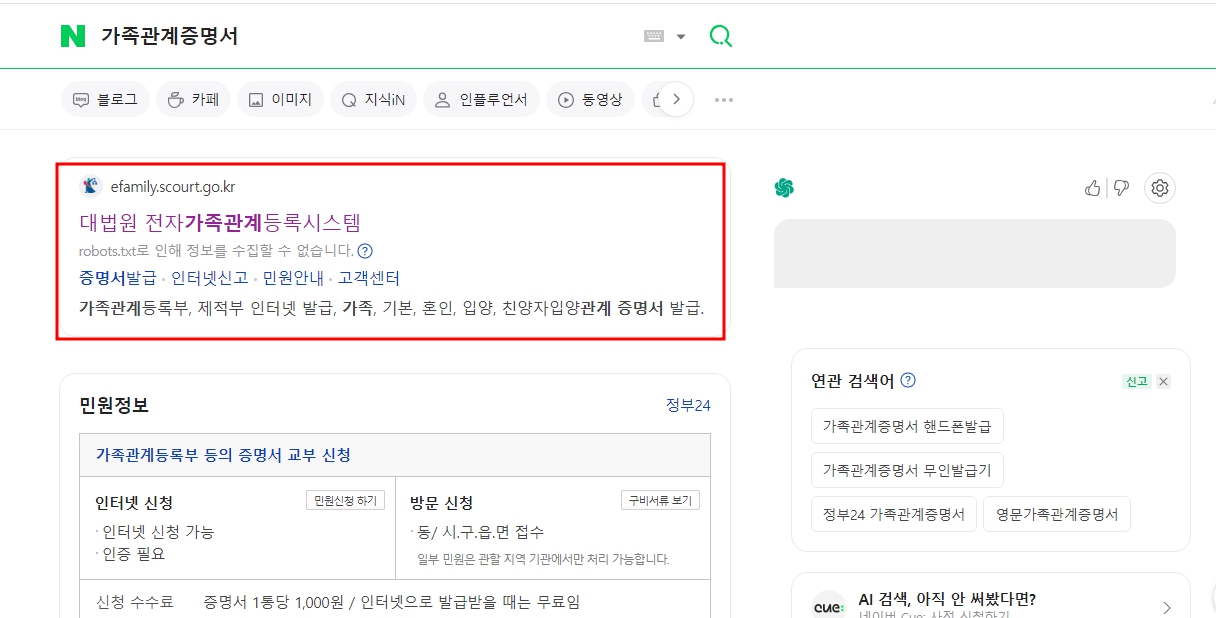Click the 민원신청 하기 button
Image resolution: width=1216 pixels, height=618 pixels.
345,501
